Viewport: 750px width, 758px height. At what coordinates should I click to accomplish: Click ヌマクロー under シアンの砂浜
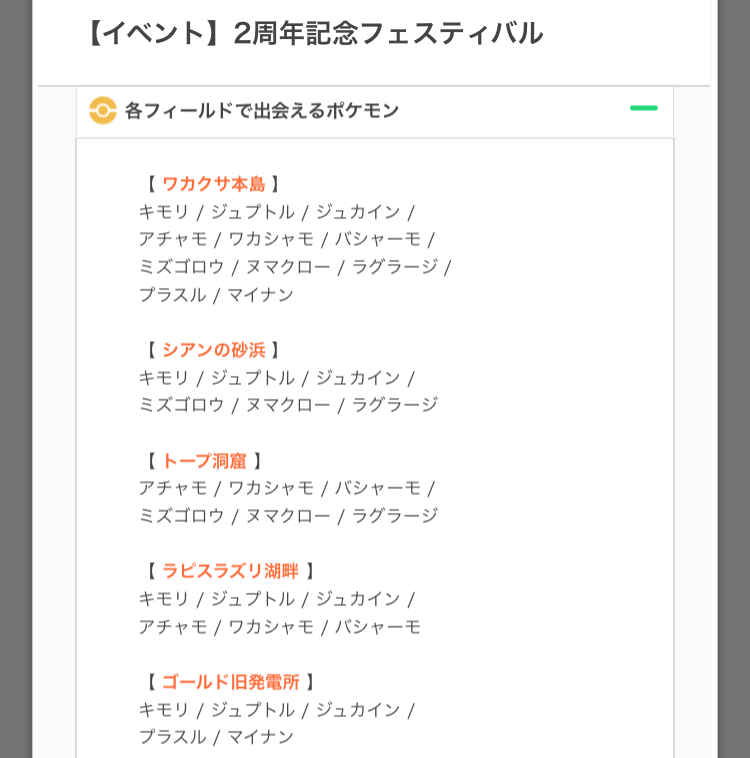click(288, 405)
